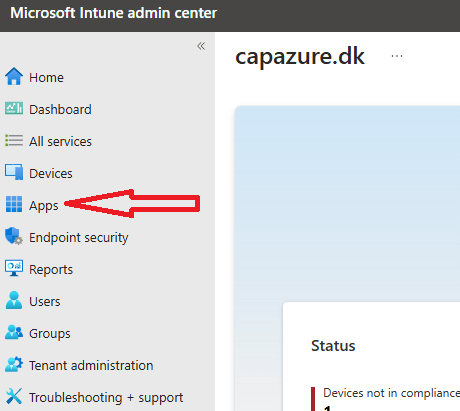Screen dimensions: 460x411
Task: Click the All services list icon
Action: tap(14, 141)
